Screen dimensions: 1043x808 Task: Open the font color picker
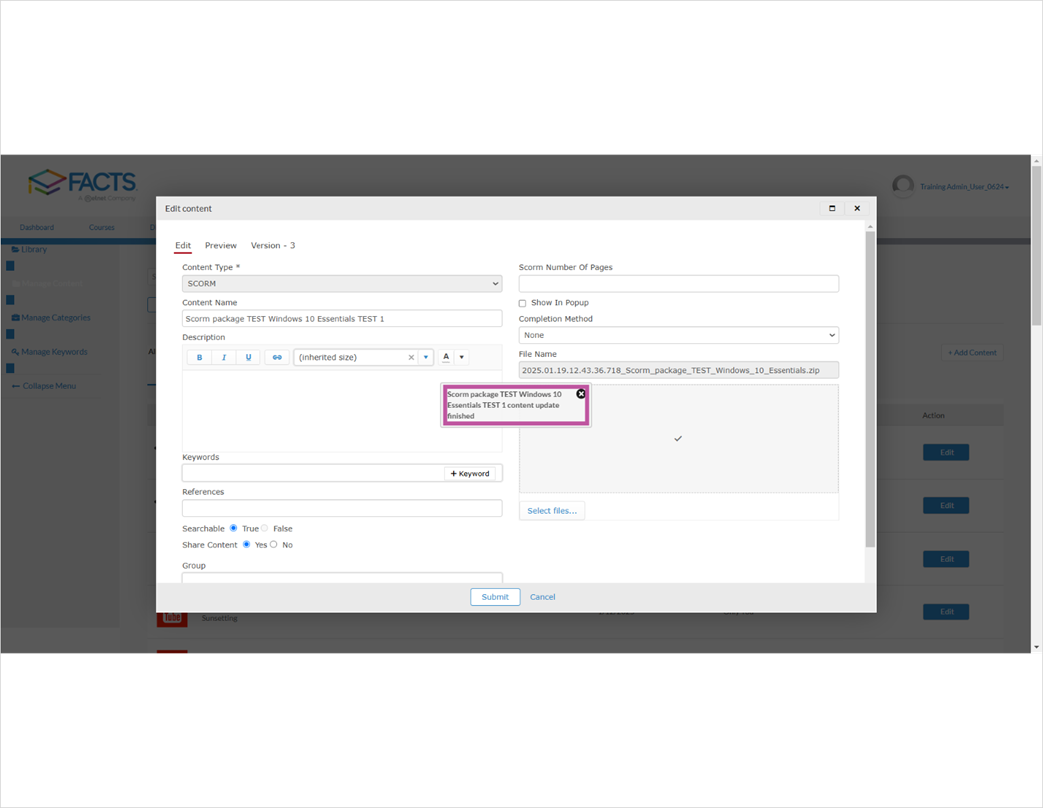coord(446,356)
